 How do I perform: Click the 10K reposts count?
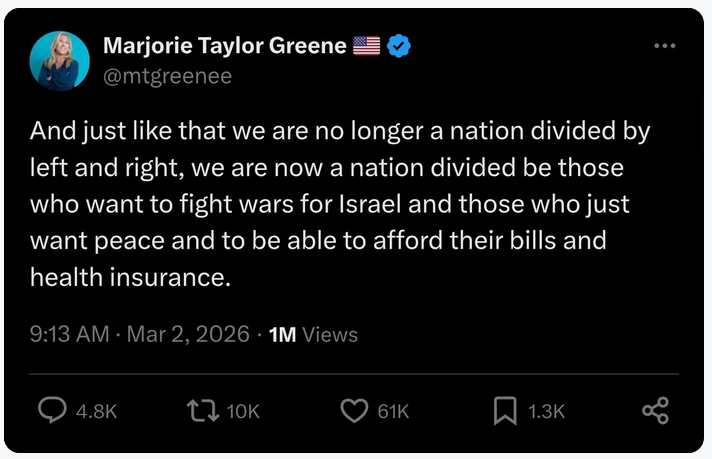pyautogui.click(x=243, y=412)
